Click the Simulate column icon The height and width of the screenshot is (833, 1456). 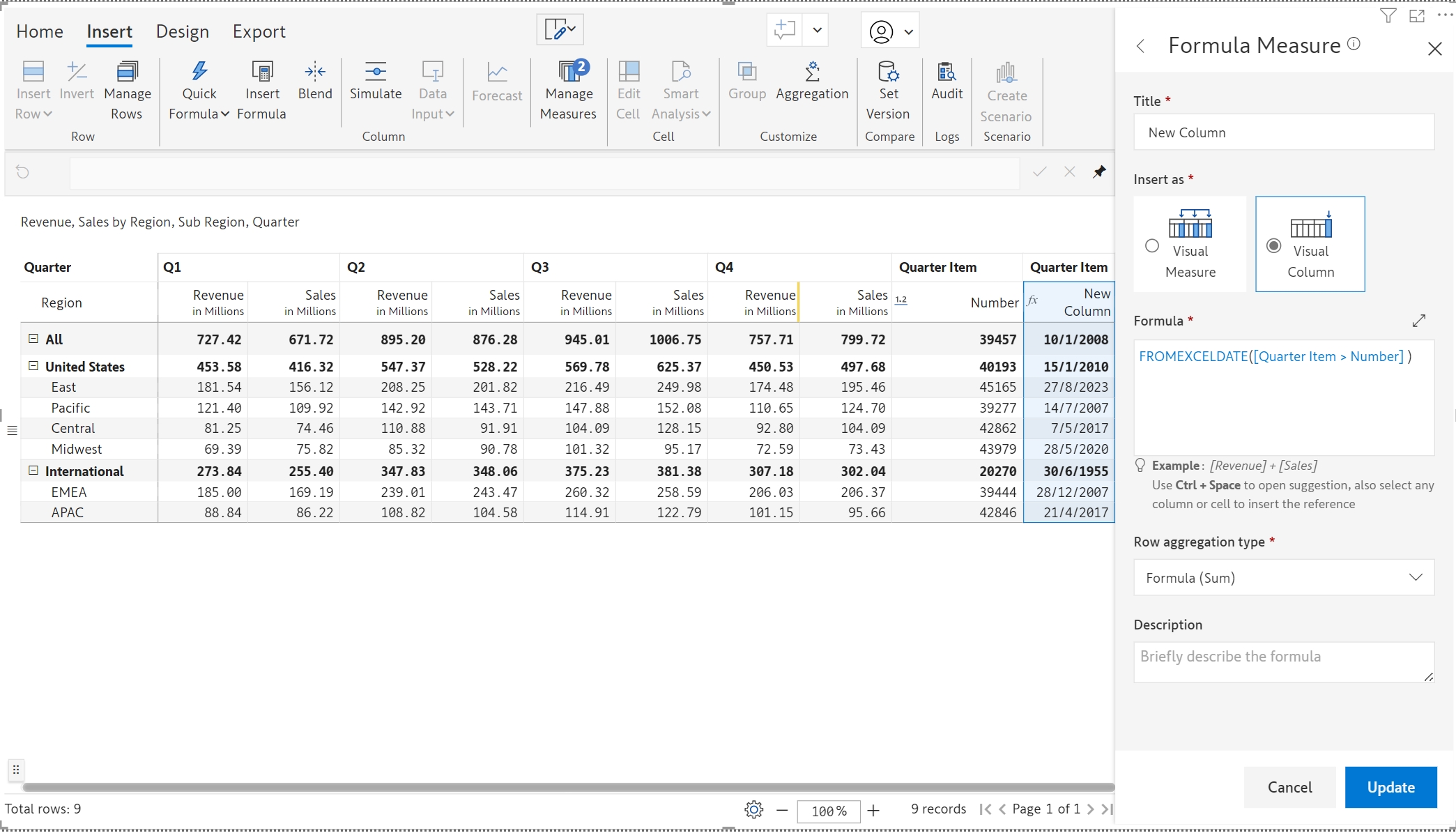(x=375, y=72)
